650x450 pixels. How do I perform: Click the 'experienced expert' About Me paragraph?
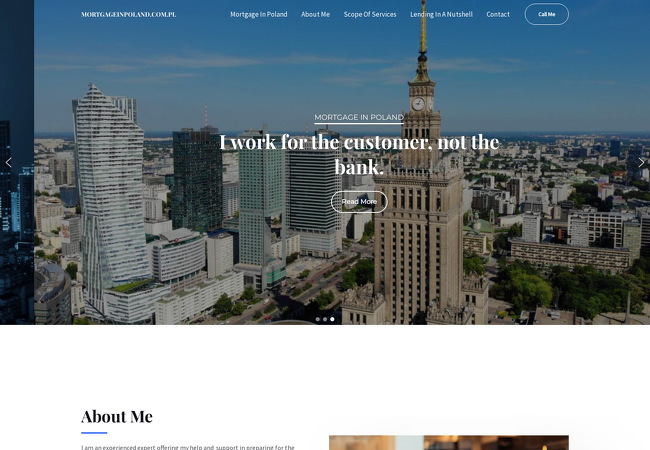[x=188, y=447]
